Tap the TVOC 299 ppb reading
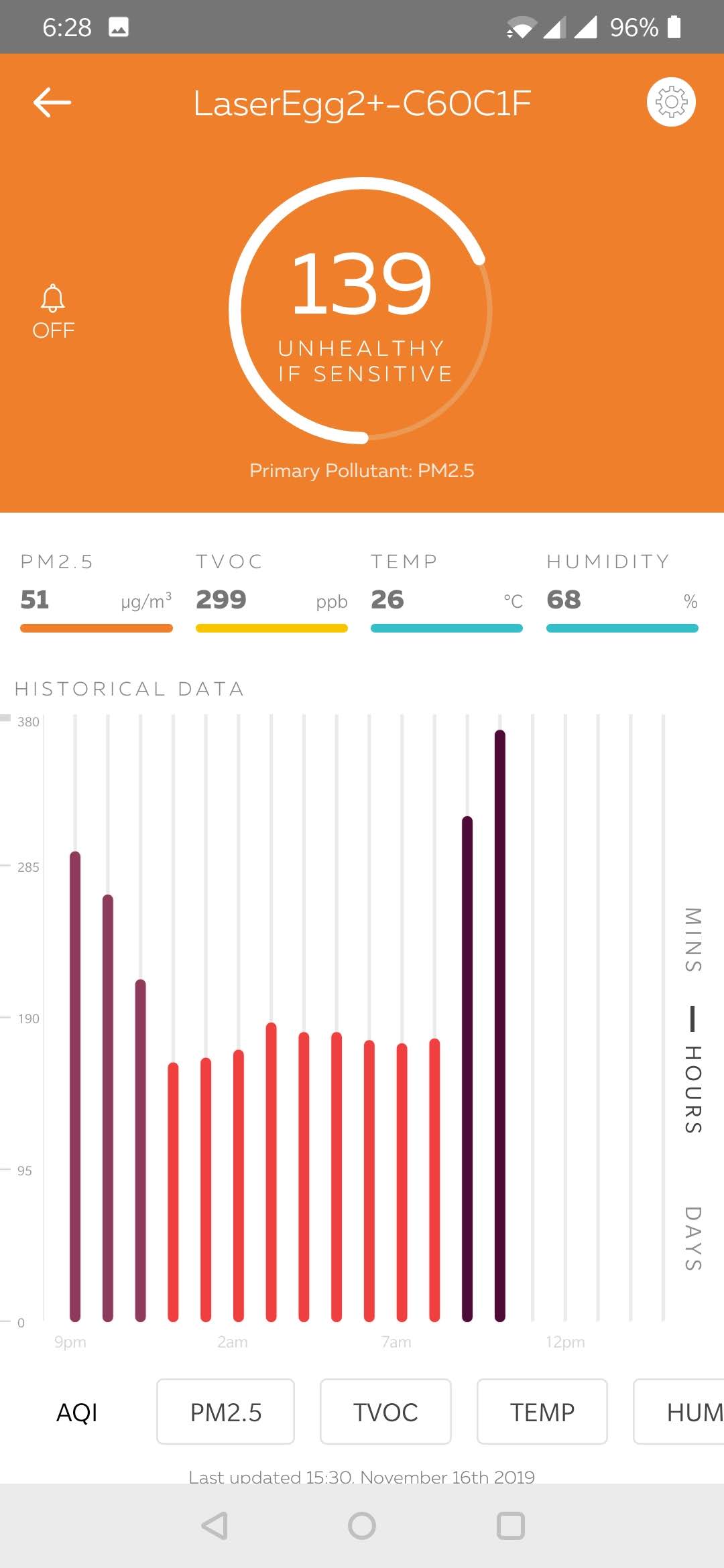Viewport: 724px width, 1568px height. click(271, 598)
